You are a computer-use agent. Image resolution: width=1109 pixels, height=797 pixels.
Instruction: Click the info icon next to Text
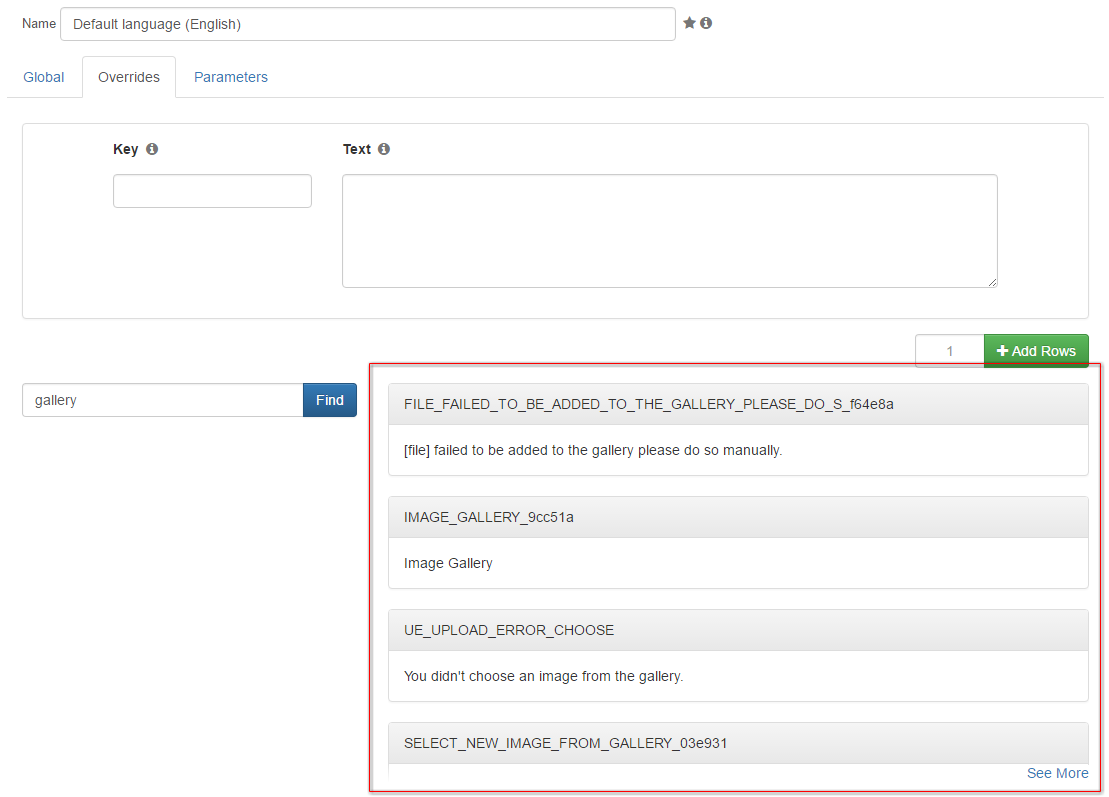(384, 149)
